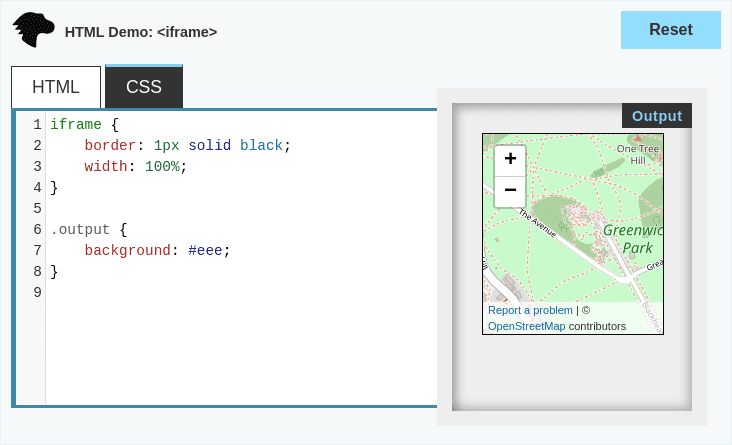Screen dimensions: 732x445
Task: Zoom in the map with plus button
Action: pyautogui.click(x=510, y=159)
